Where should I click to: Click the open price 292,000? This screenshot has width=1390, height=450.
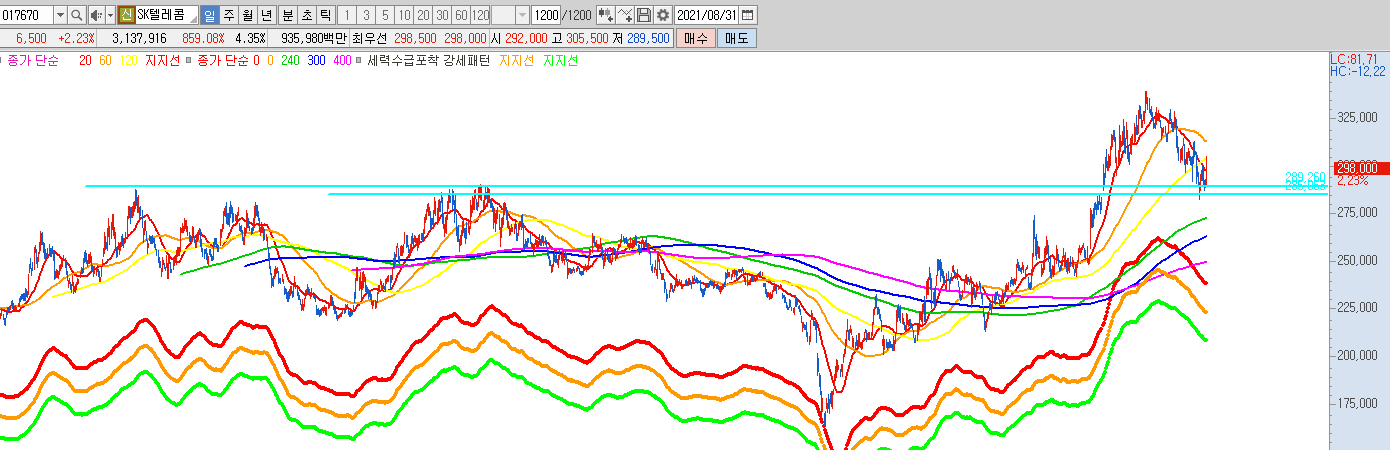coord(526,38)
